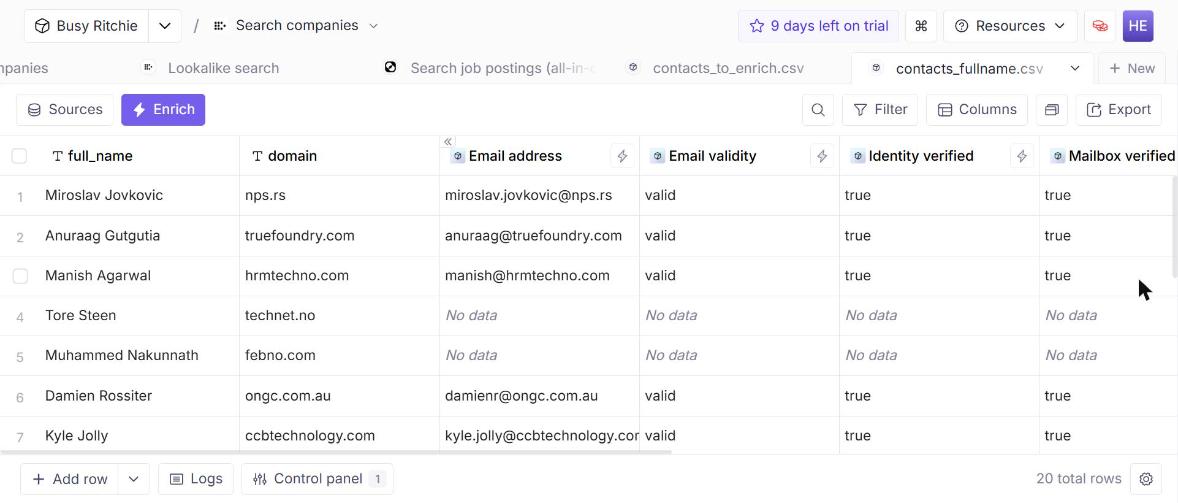Select the damienr@ongc.com.au email cell
Image resolution: width=1178 pixels, height=503 pixels.
click(x=539, y=396)
